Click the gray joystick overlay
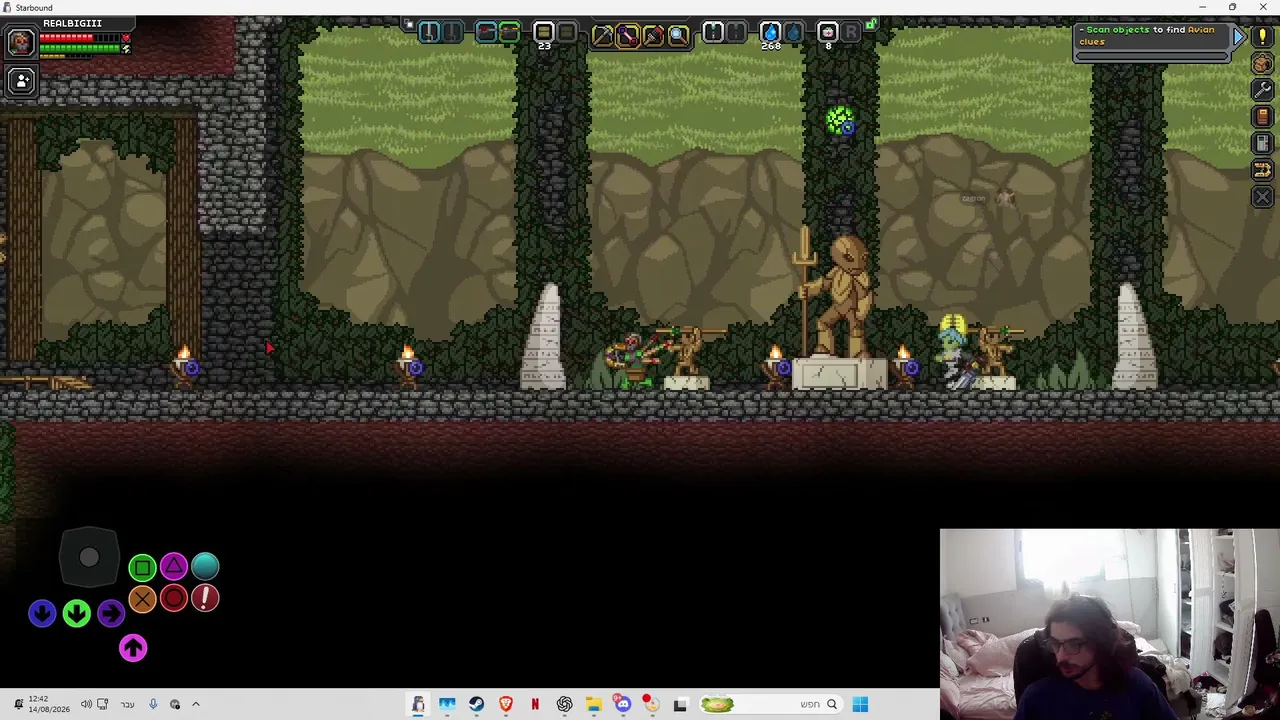This screenshot has width=1280, height=720. pos(89,559)
